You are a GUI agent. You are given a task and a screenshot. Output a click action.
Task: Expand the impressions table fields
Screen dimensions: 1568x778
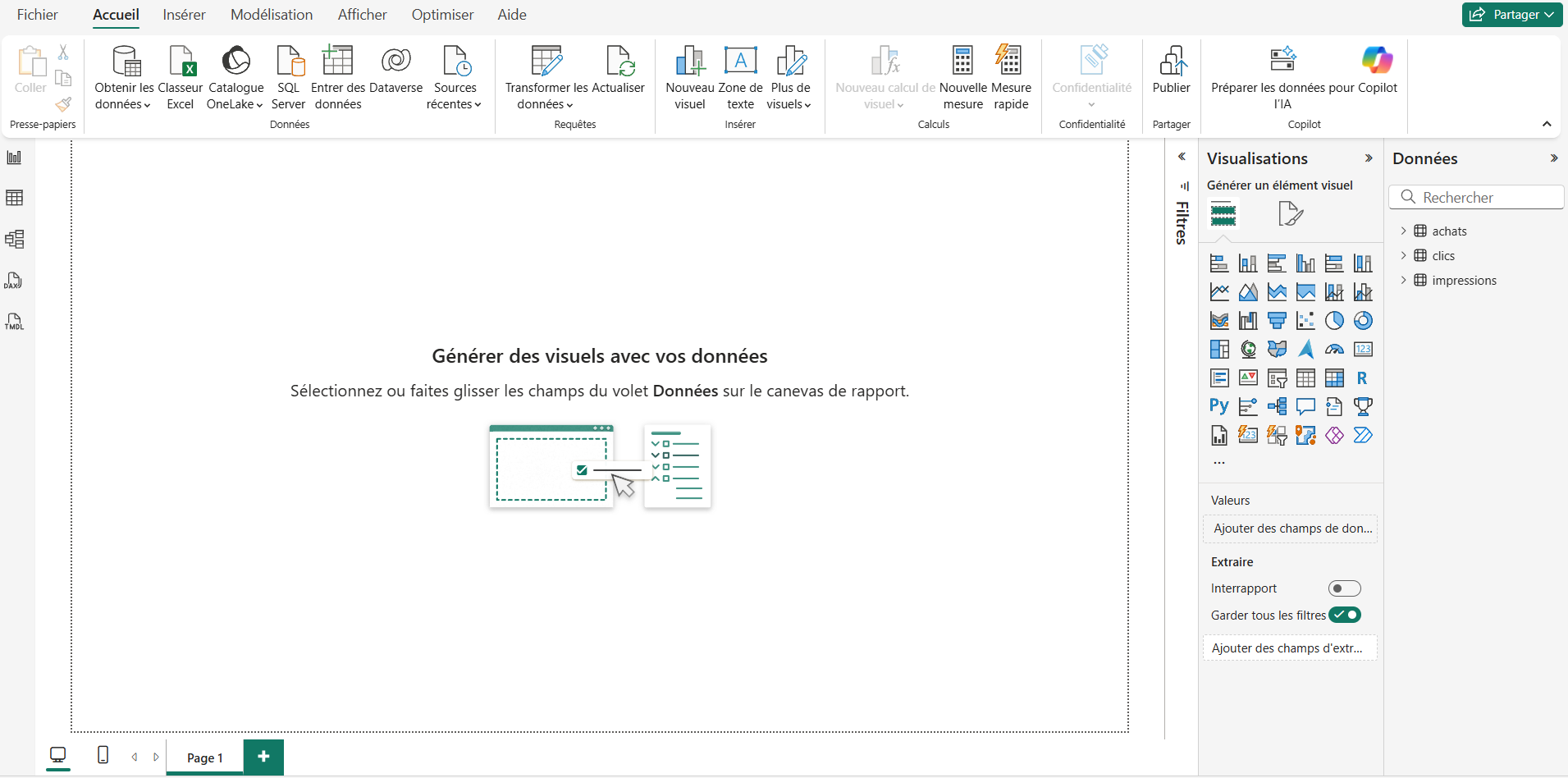coord(1403,281)
